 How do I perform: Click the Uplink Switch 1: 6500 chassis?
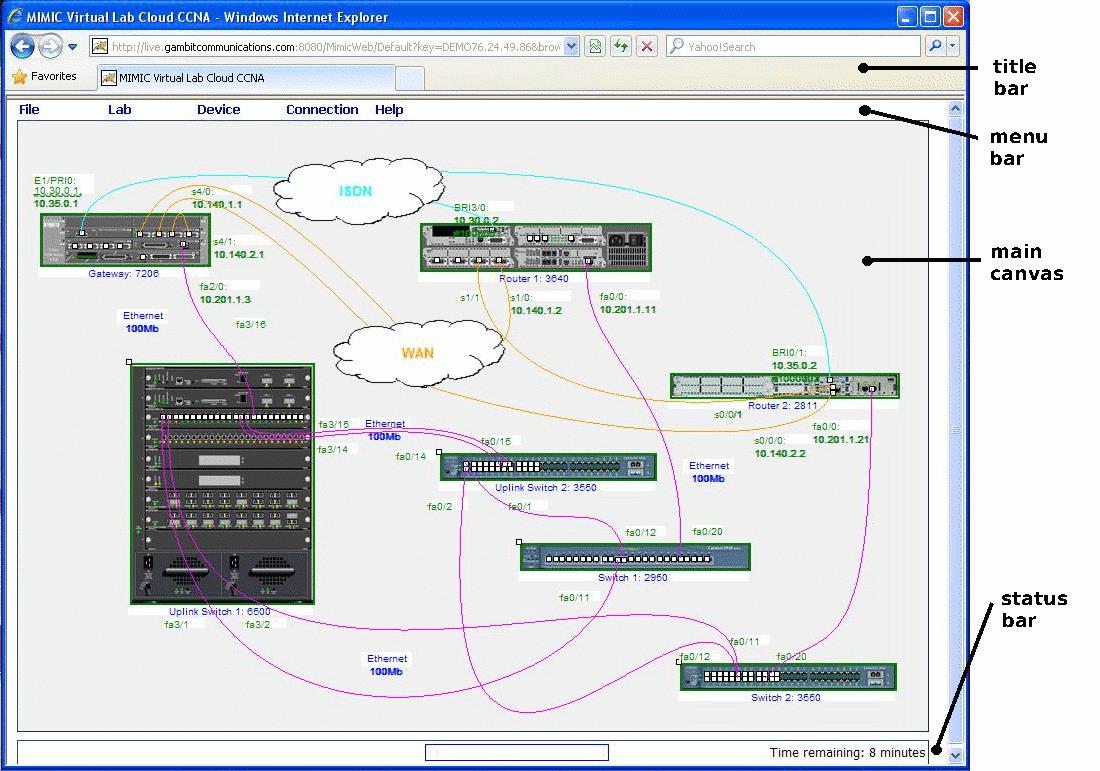click(x=222, y=484)
